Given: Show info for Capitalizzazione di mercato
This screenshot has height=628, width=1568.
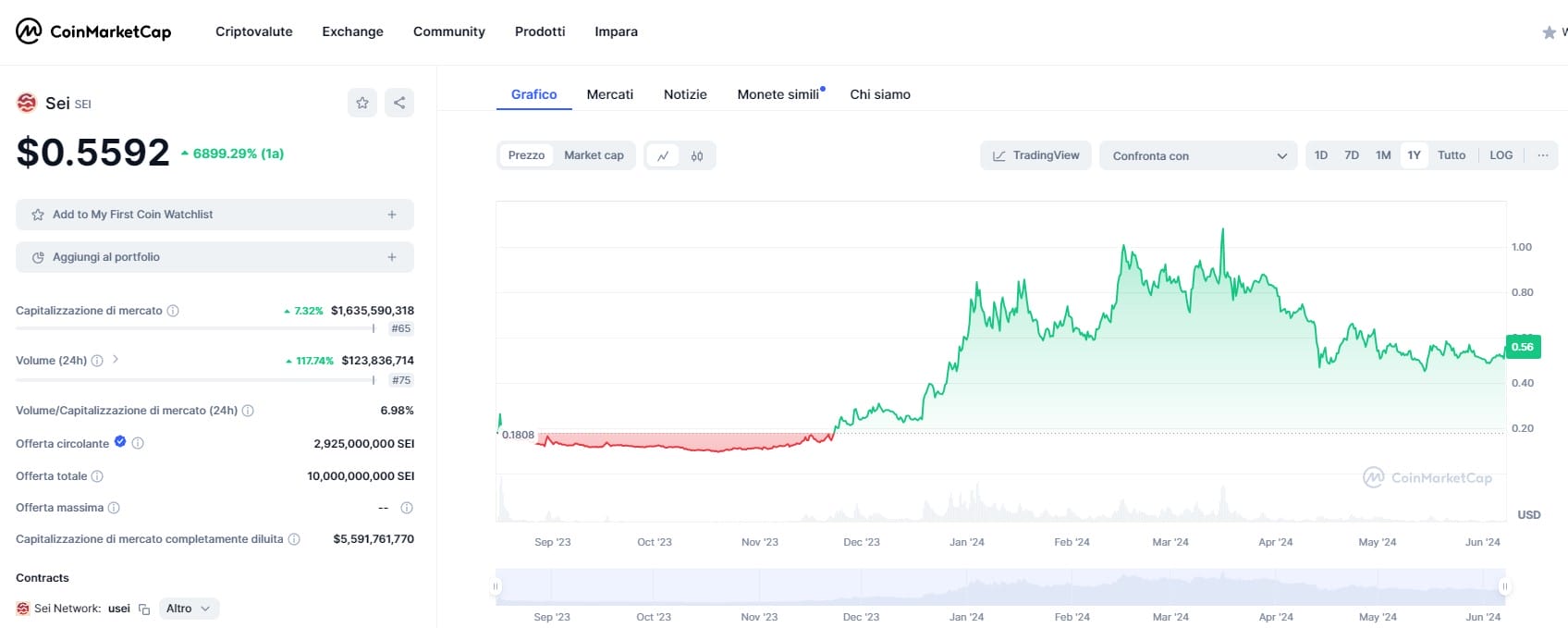Looking at the screenshot, I should tap(173, 311).
